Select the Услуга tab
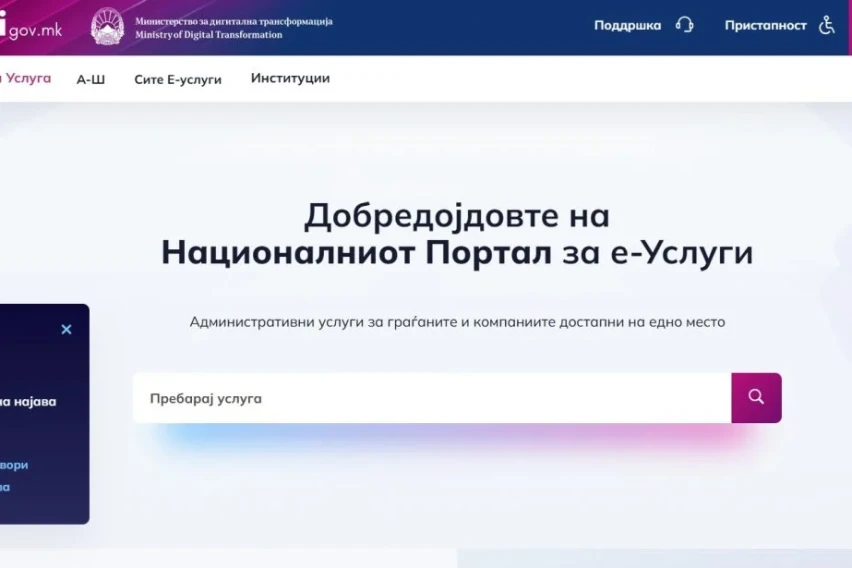 click(27, 78)
